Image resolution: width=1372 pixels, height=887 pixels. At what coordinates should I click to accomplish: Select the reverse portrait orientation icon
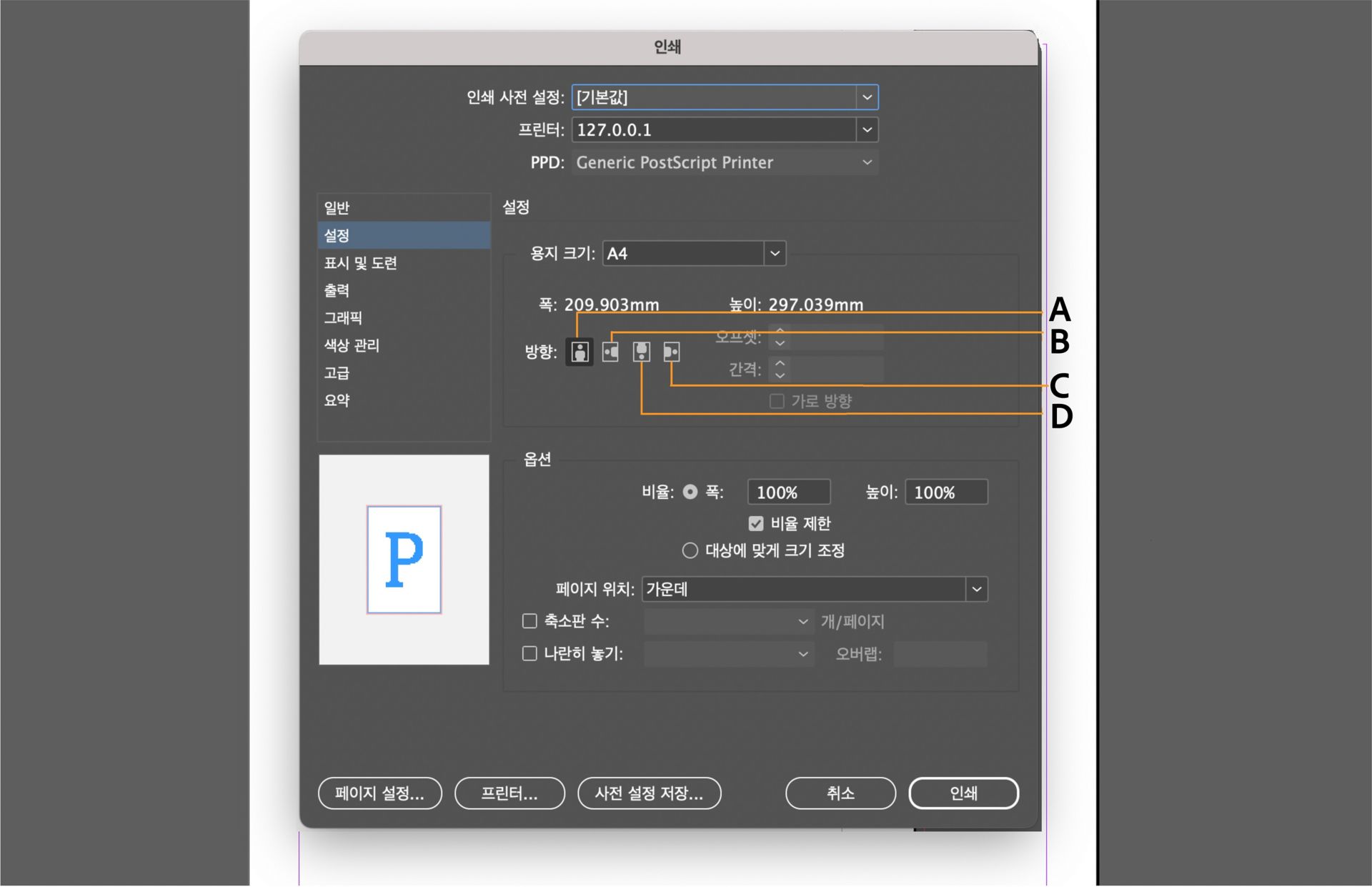point(642,352)
